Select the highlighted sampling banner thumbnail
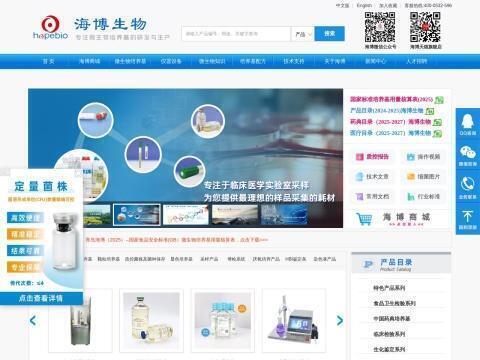The image size is (480, 360). [137, 215]
